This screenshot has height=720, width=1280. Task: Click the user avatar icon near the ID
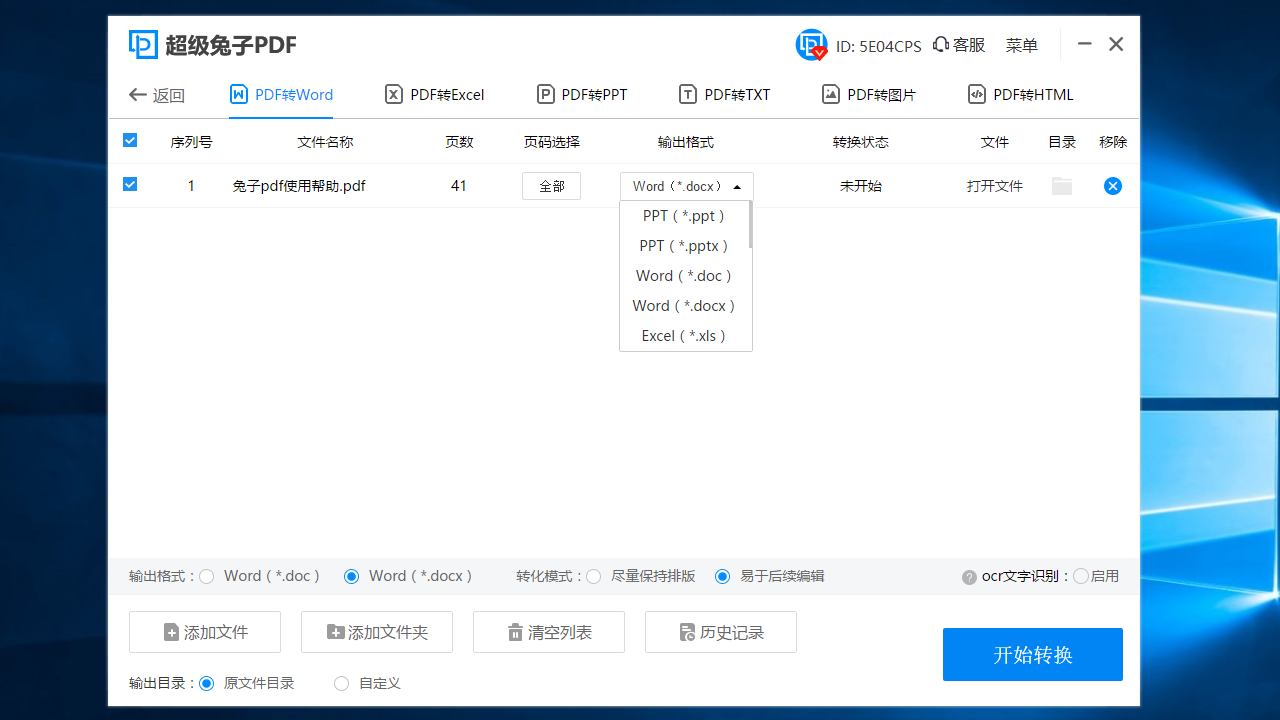point(811,44)
